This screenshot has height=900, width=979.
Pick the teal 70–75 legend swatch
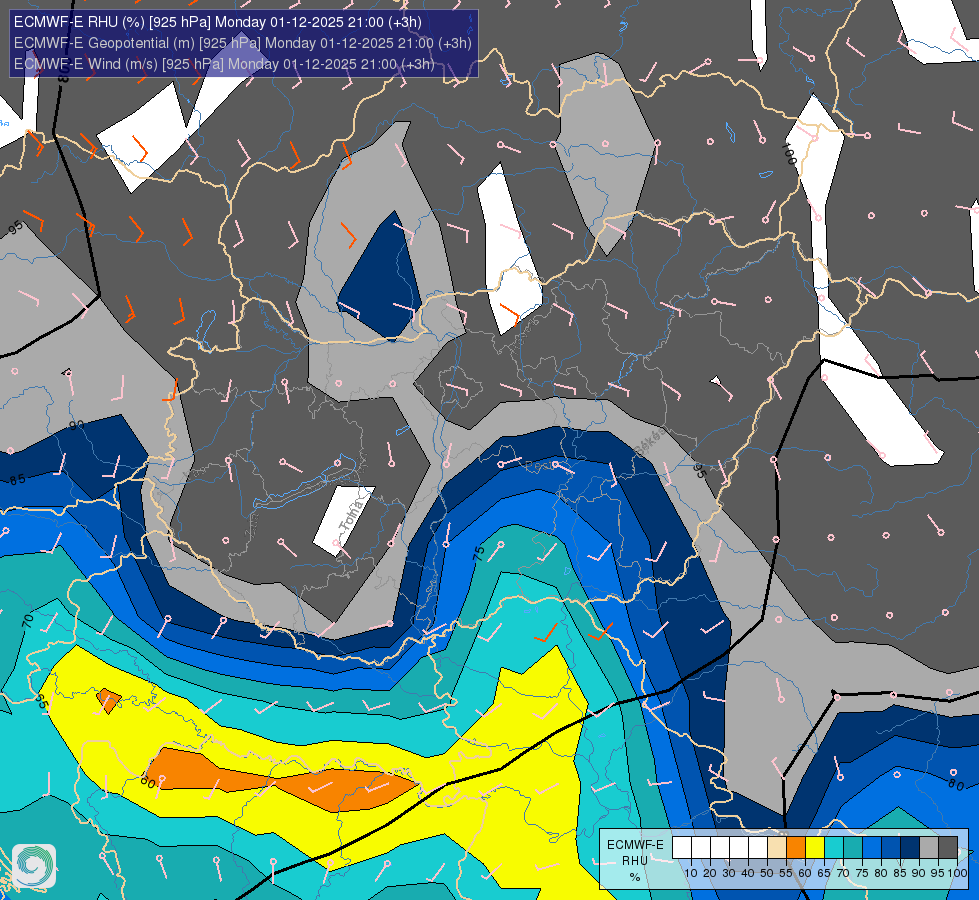coord(853,848)
